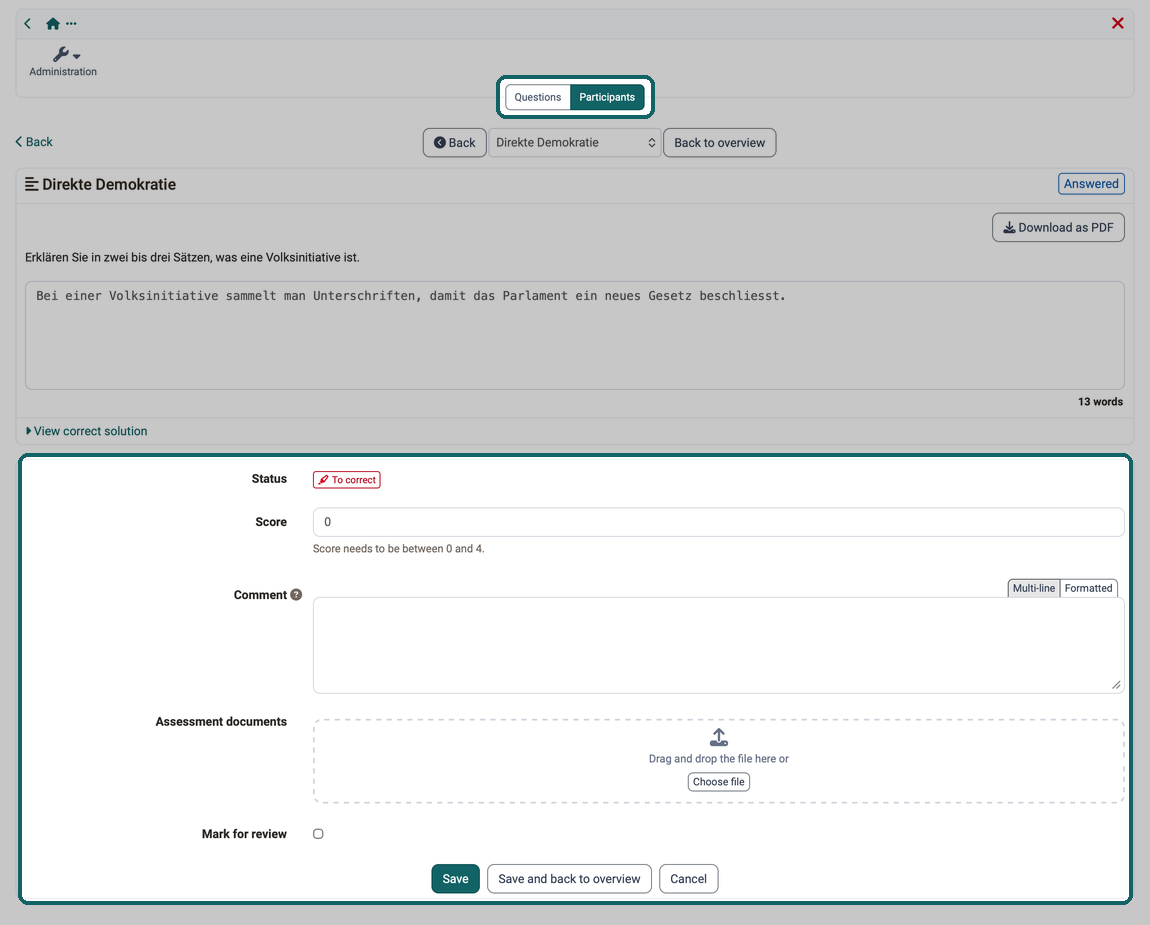Click the '13 words' count text
The width and height of the screenshot is (1150, 925).
tap(1100, 402)
